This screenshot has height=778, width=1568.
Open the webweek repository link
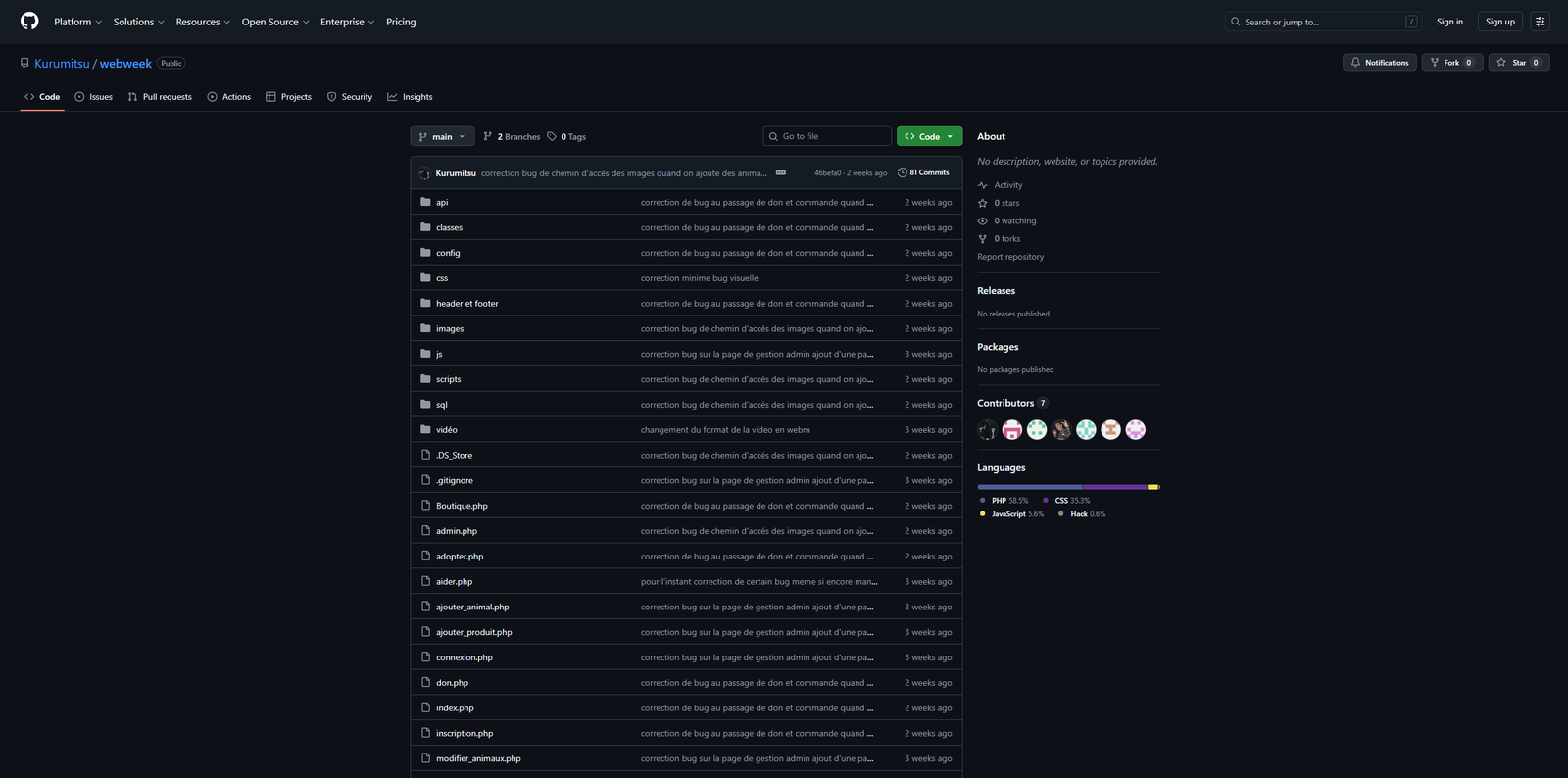(125, 64)
